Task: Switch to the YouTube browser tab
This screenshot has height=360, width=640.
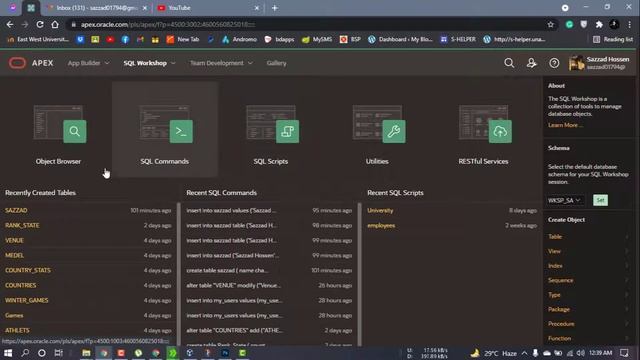Action: click(x=208, y=8)
